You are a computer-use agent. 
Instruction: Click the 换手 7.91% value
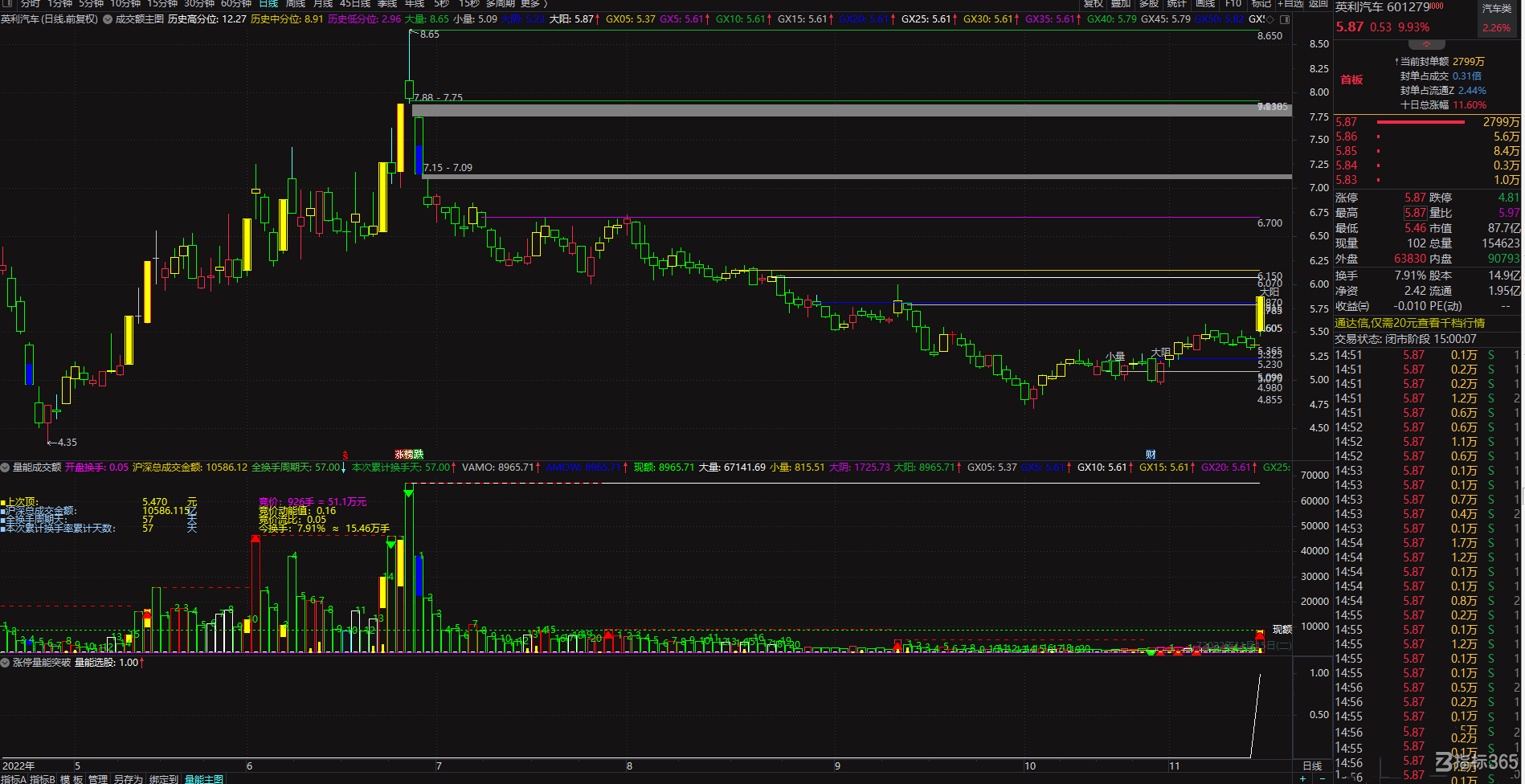pyautogui.click(x=1410, y=276)
